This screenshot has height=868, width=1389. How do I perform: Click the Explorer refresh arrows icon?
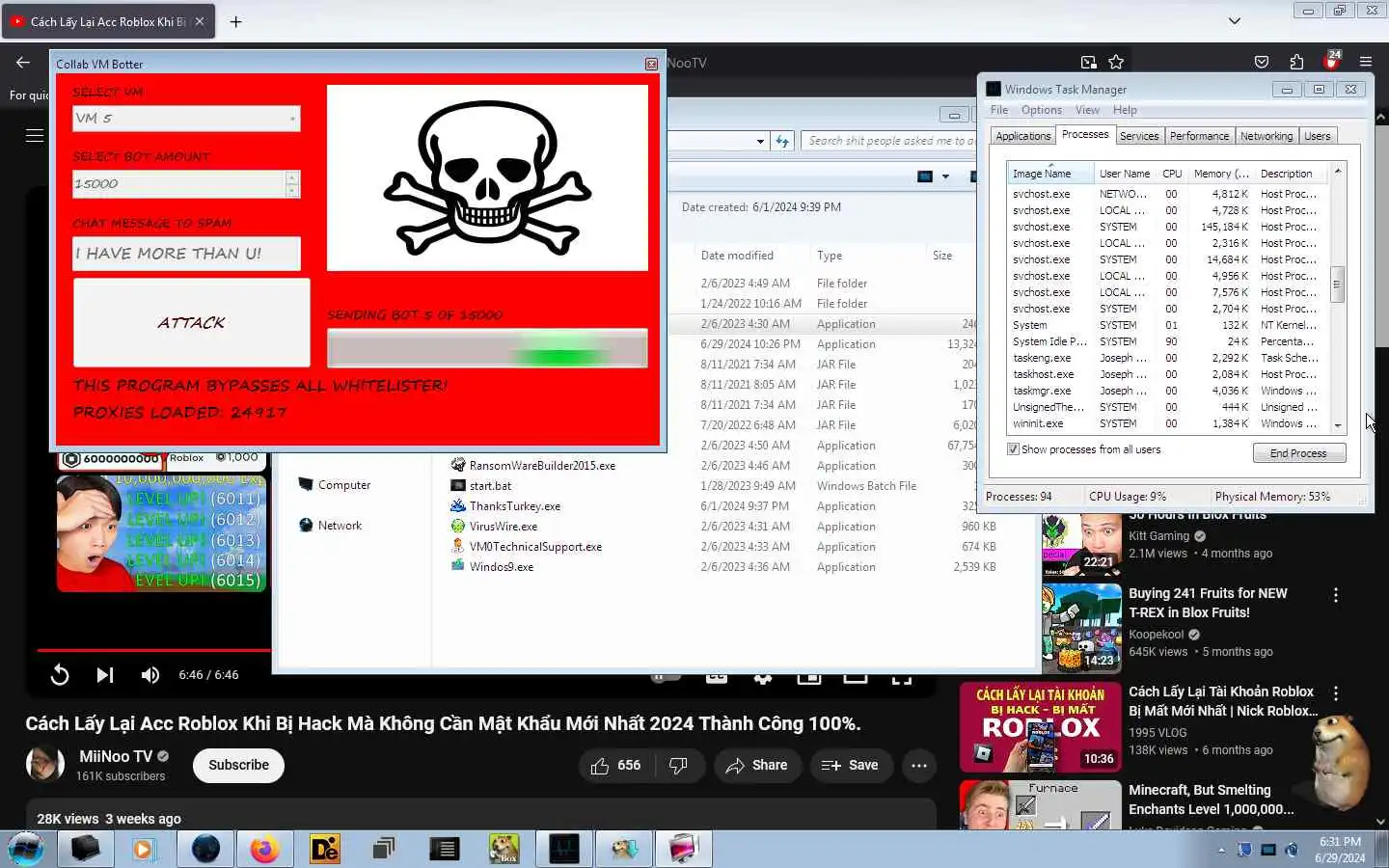pos(782,141)
